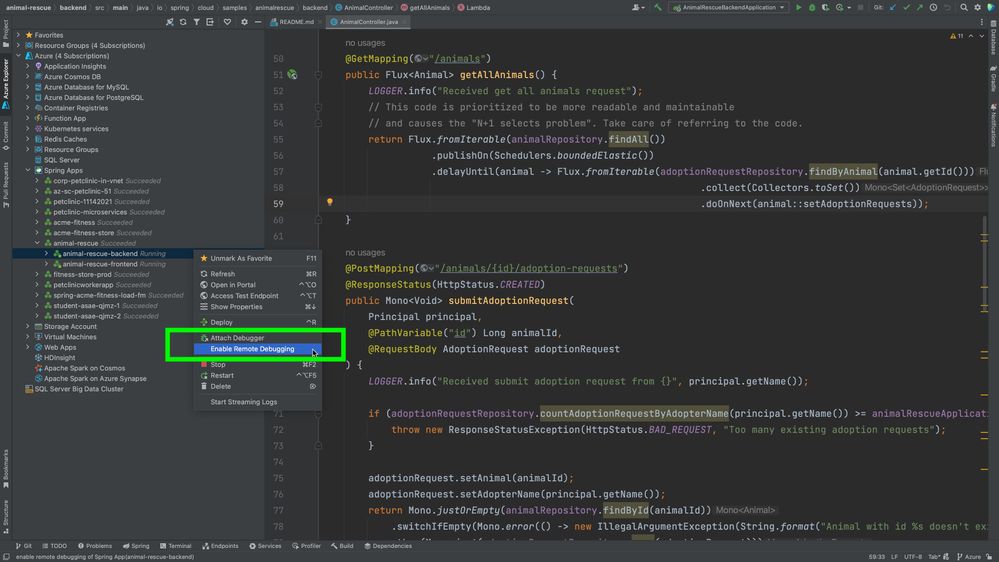Collapse the Spring Apps node
The height and width of the screenshot is (562, 999).
28,170
